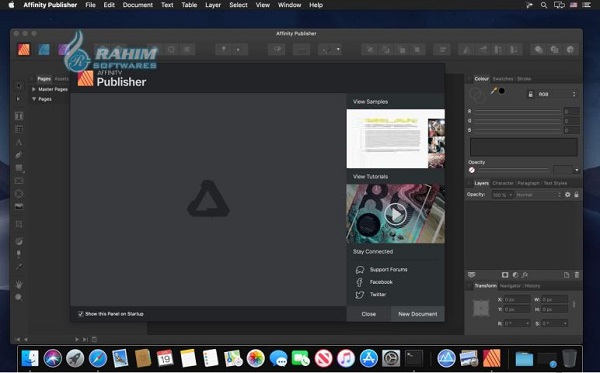
Task: Open the Document menu
Action: pyautogui.click(x=138, y=5)
